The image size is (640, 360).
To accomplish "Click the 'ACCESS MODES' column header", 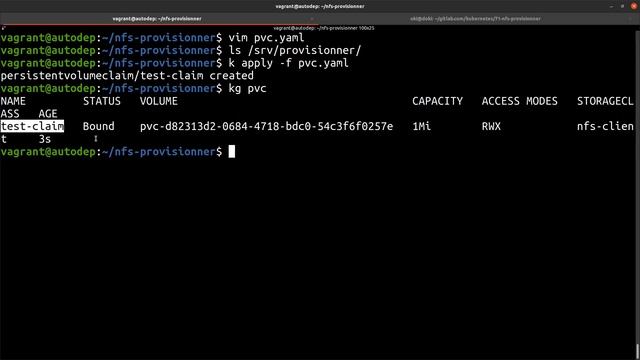I will pyautogui.click(x=520, y=101).
